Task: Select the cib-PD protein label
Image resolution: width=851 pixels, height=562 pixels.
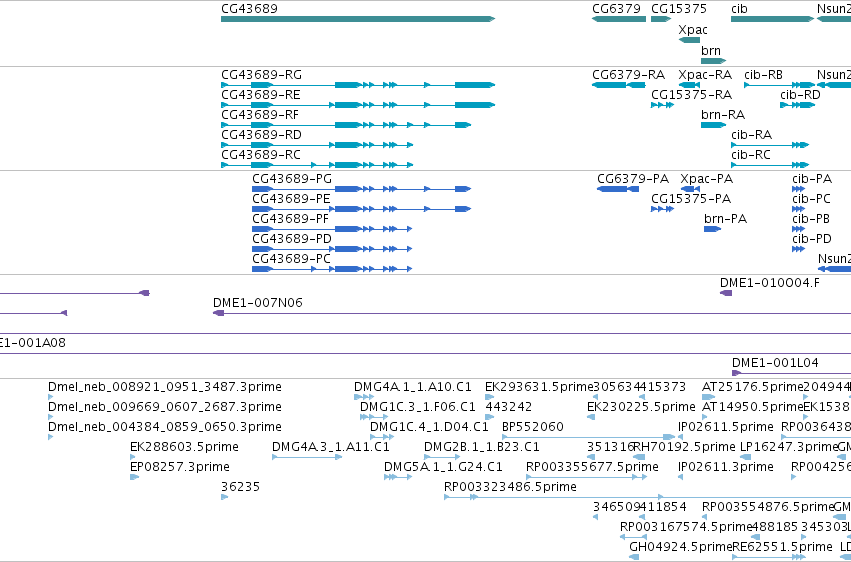Action: 812,239
